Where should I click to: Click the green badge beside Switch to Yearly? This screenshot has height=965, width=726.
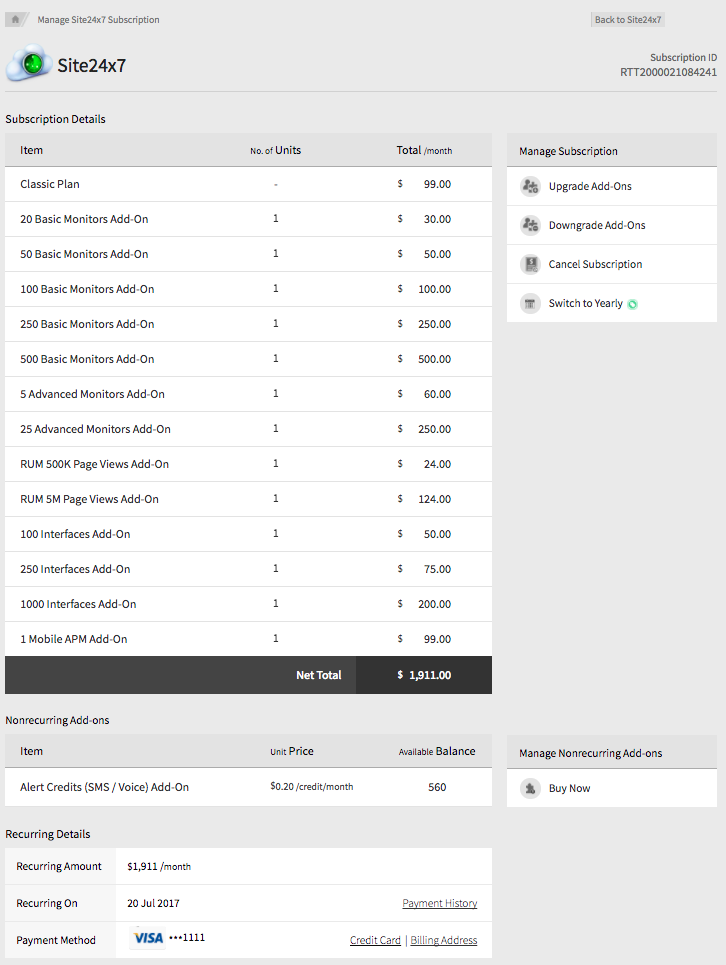[633, 304]
